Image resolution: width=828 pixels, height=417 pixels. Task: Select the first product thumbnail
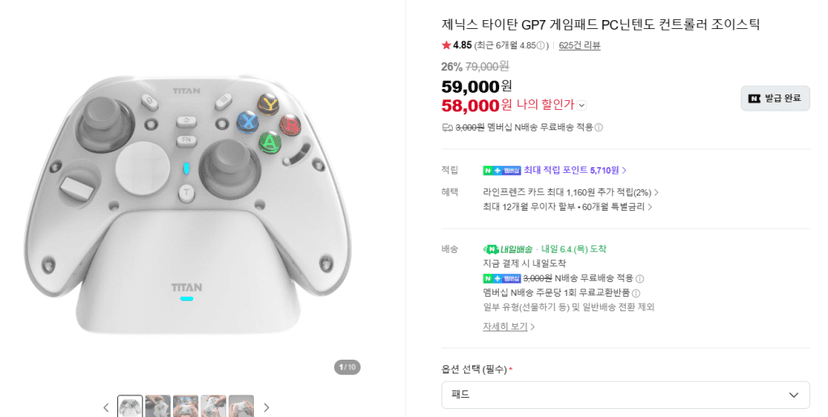pyautogui.click(x=130, y=406)
